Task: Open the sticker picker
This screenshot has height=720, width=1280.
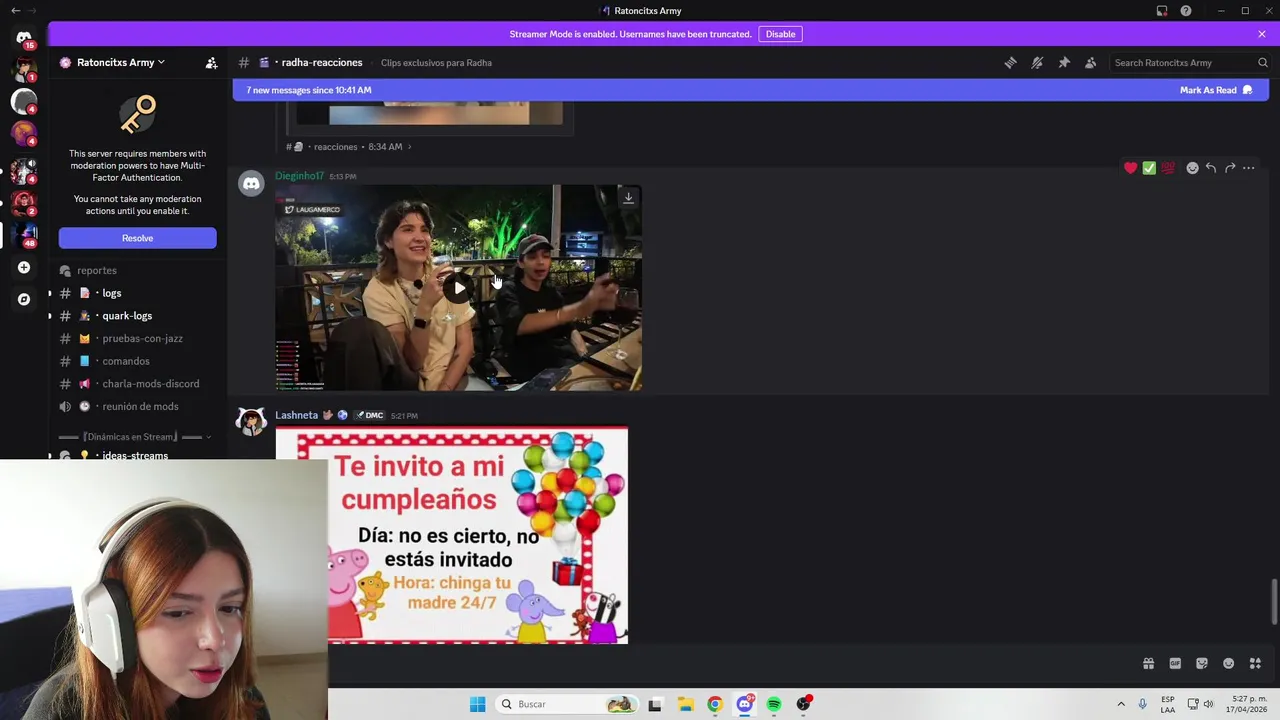Action: click(1202, 663)
